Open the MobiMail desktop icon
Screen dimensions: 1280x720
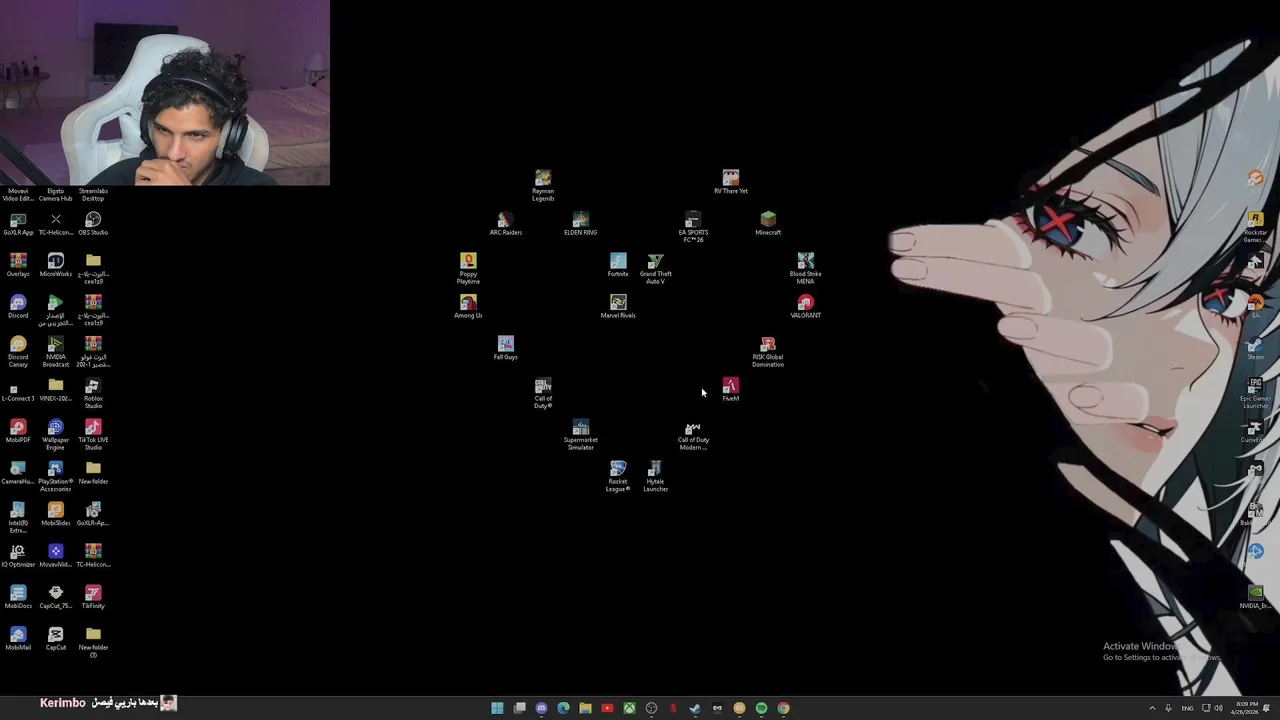18,639
